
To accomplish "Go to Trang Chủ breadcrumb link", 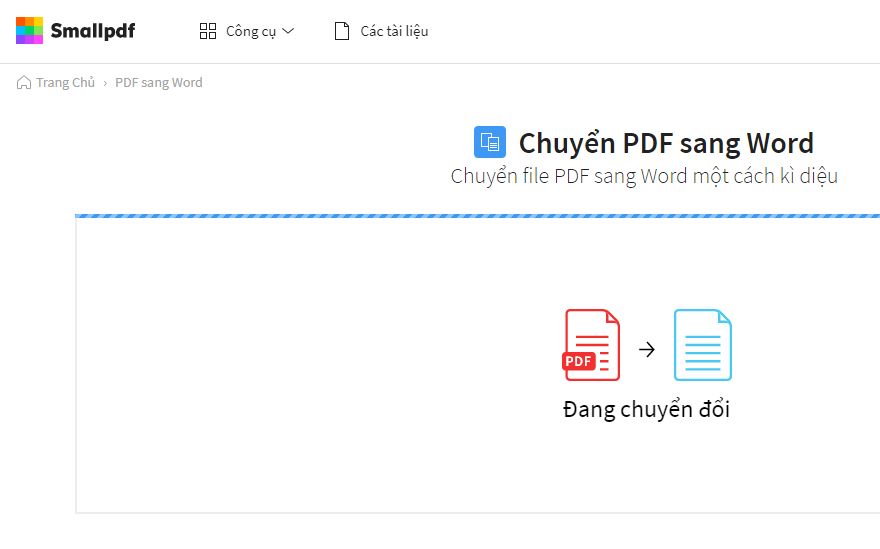I will click(x=66, y=83).
